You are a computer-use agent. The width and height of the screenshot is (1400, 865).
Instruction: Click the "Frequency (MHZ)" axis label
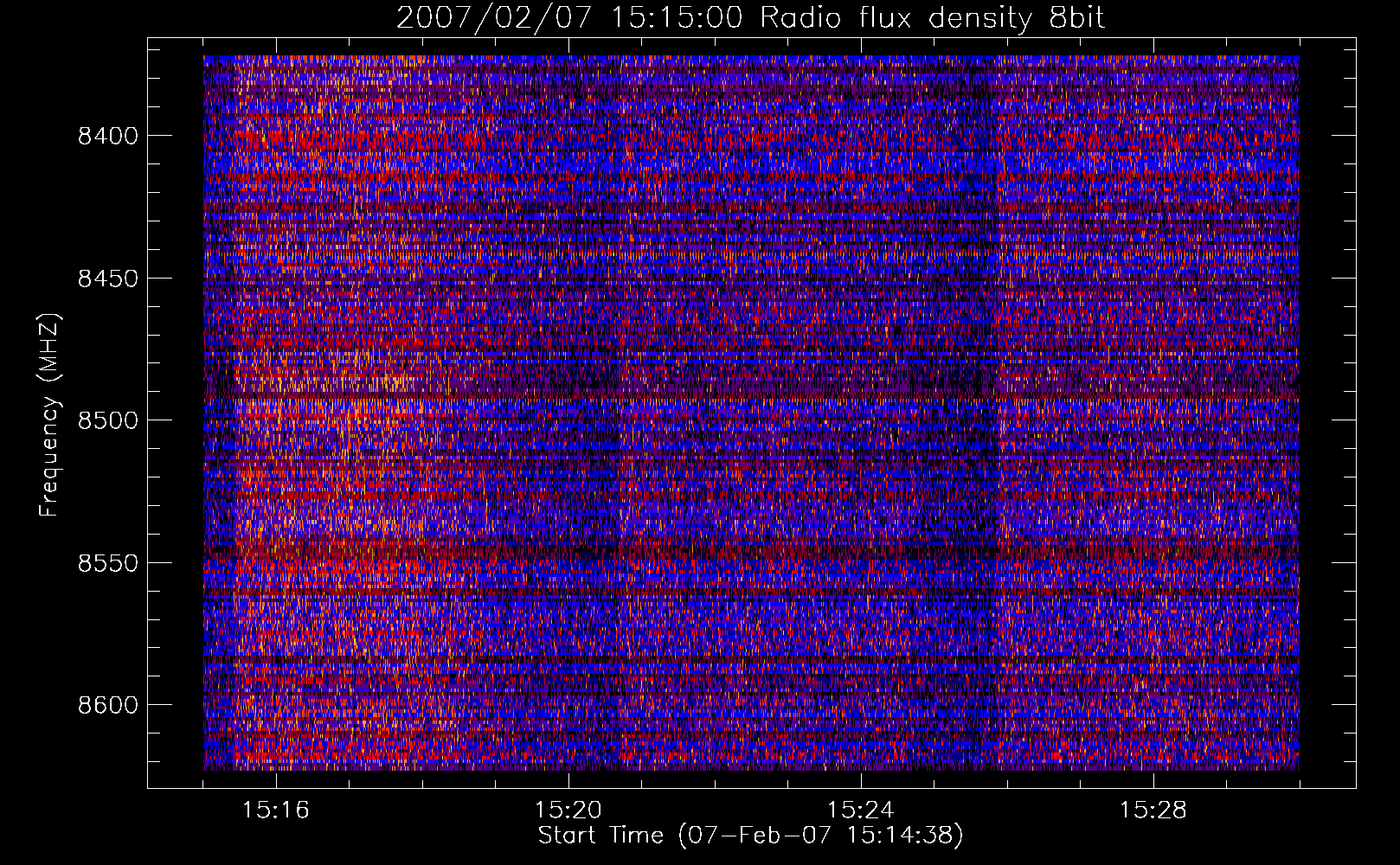click(50, 415)
